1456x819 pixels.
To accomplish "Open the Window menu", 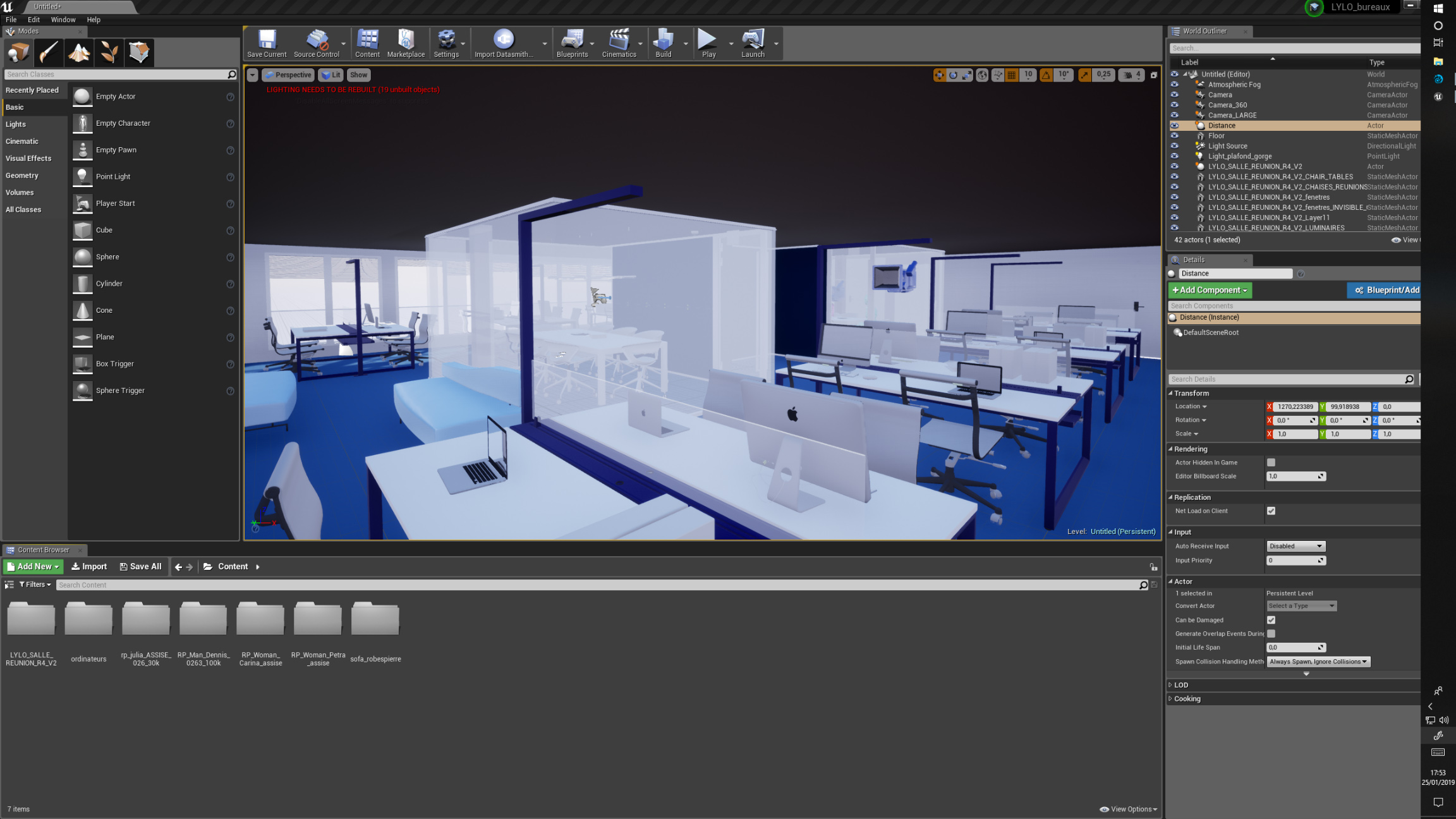I will [x=63, y=20].
